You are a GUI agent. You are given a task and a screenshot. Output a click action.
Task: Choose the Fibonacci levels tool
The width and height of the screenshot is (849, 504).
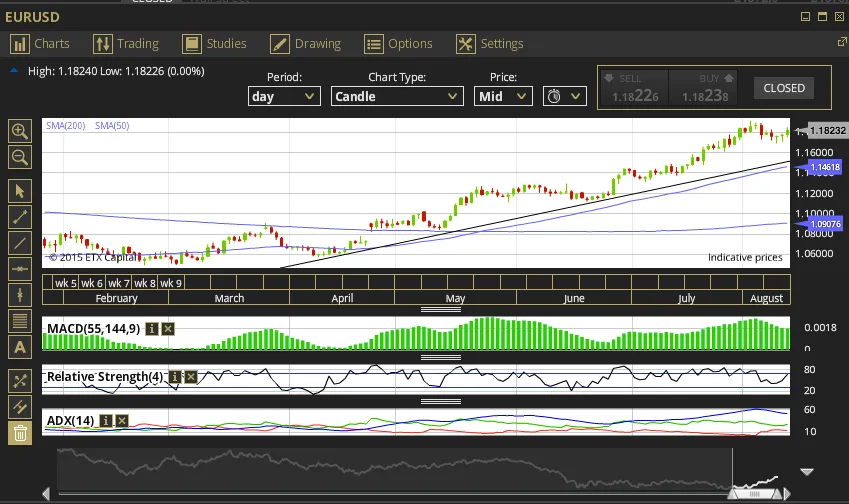click(x=20, y=321)
